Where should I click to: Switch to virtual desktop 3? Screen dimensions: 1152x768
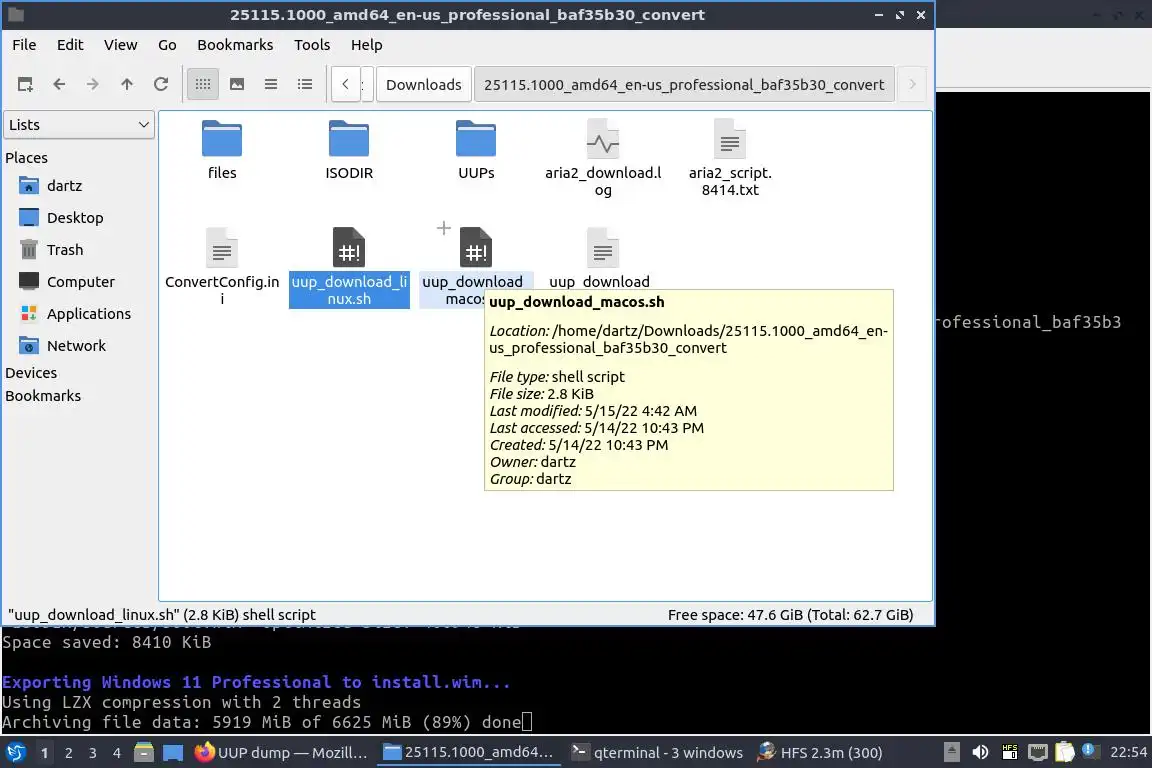(93, 753)
